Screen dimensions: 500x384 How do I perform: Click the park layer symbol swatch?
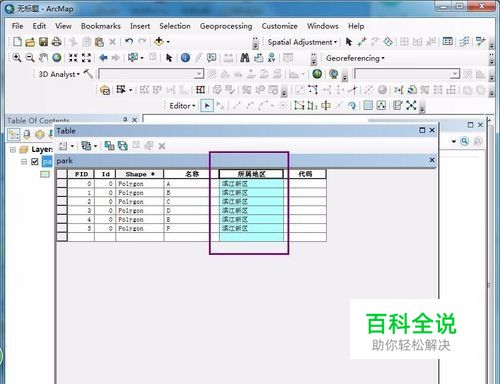click(45, 174)
